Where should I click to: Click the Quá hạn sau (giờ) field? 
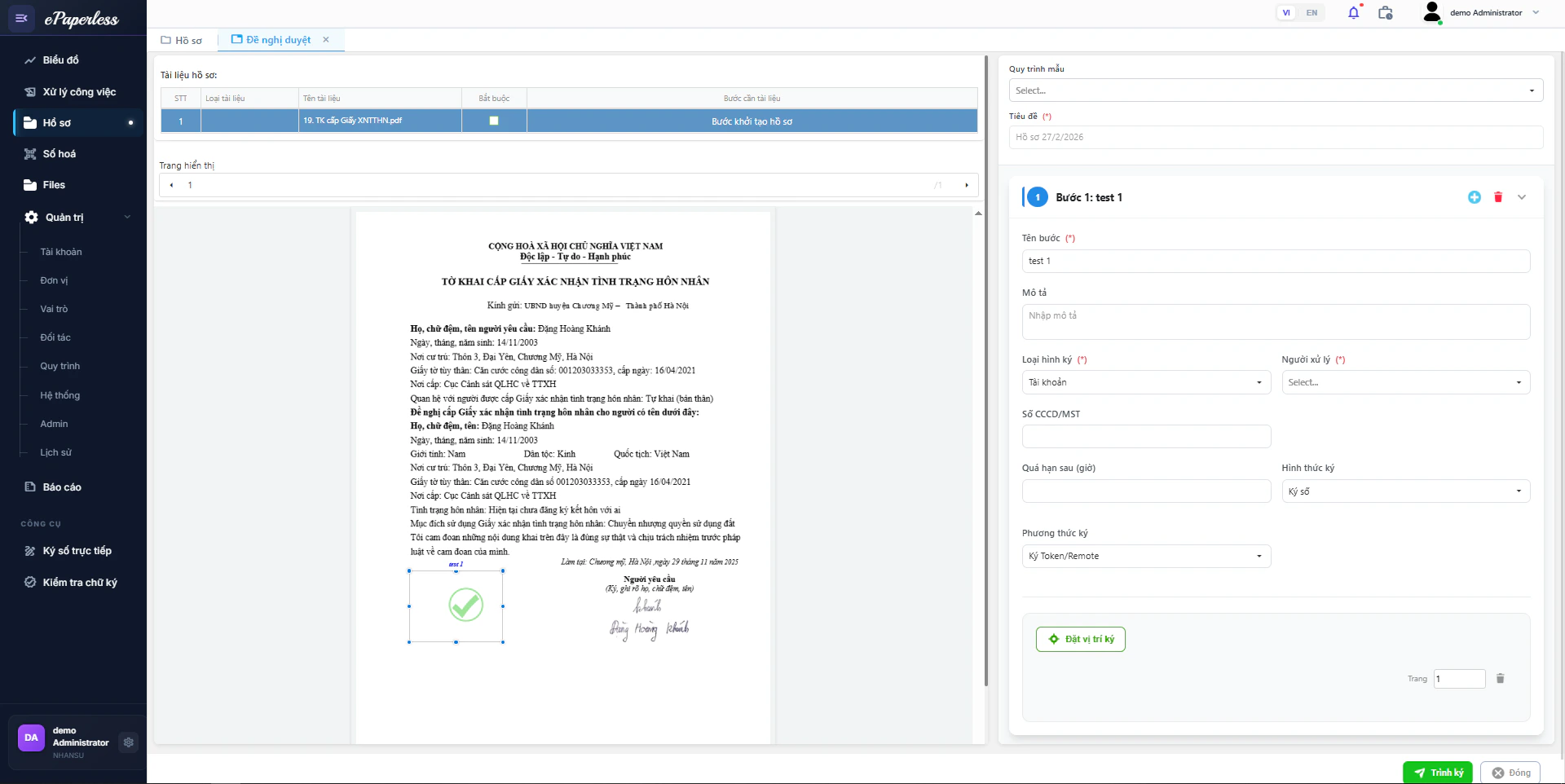pos(1146,491)
